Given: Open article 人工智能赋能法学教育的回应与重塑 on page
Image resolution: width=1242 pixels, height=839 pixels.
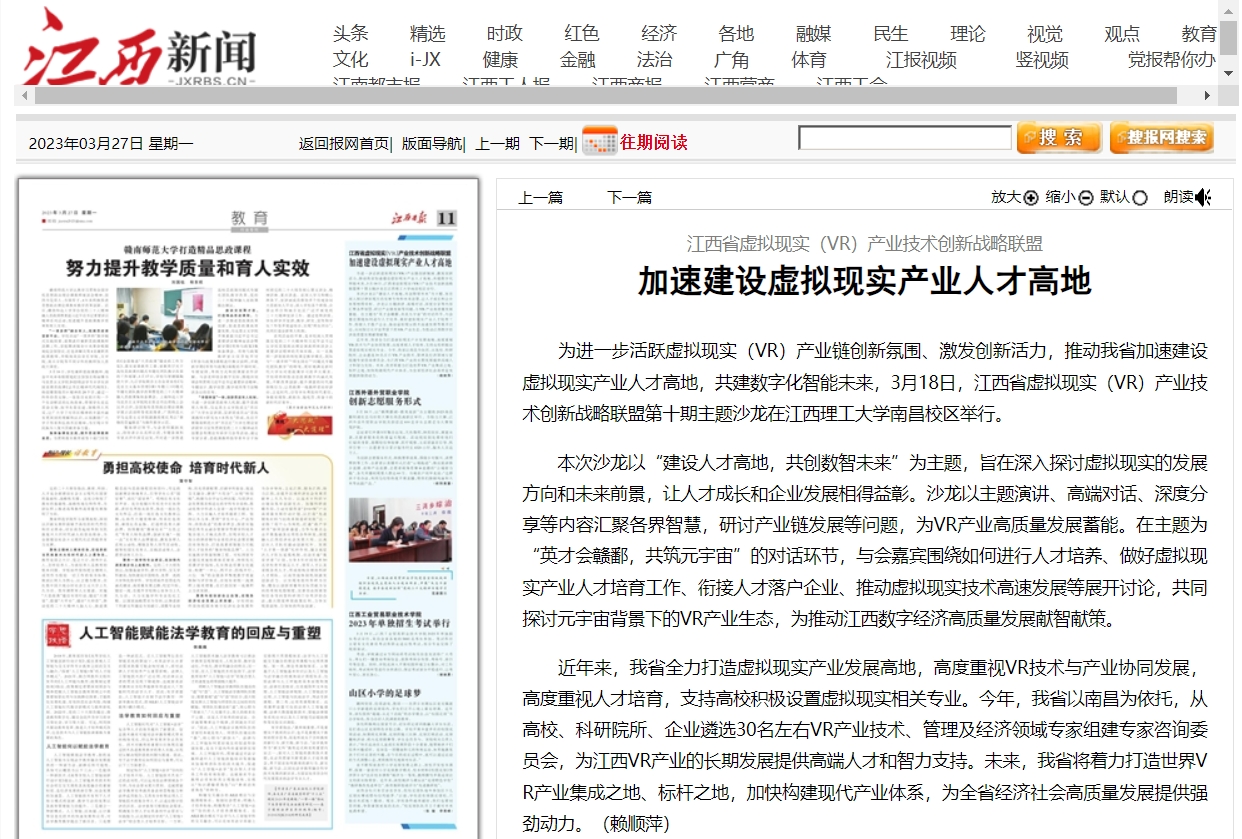Looking at the screenshot, I should pos(200,634).
